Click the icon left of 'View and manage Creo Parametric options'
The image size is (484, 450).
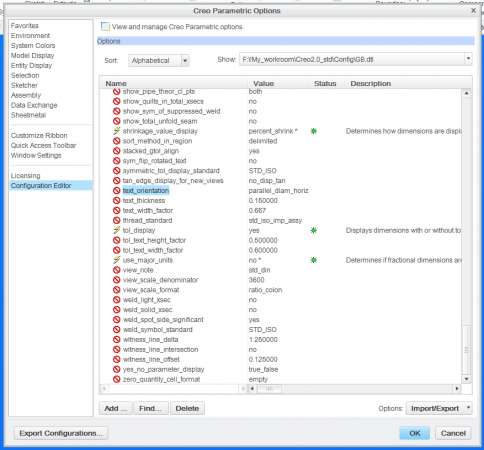click(x=105, y=27)
